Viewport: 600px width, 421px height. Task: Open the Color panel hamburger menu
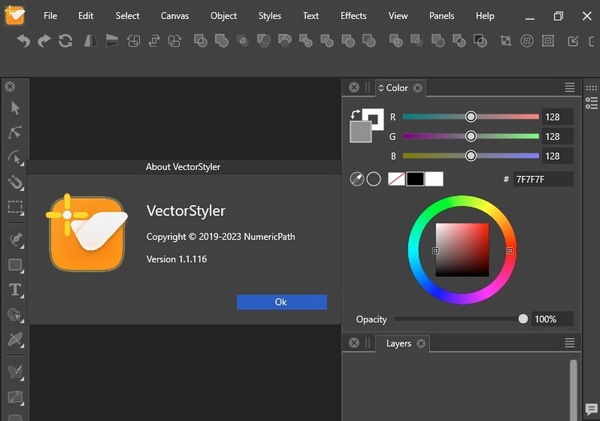[570, 88]
